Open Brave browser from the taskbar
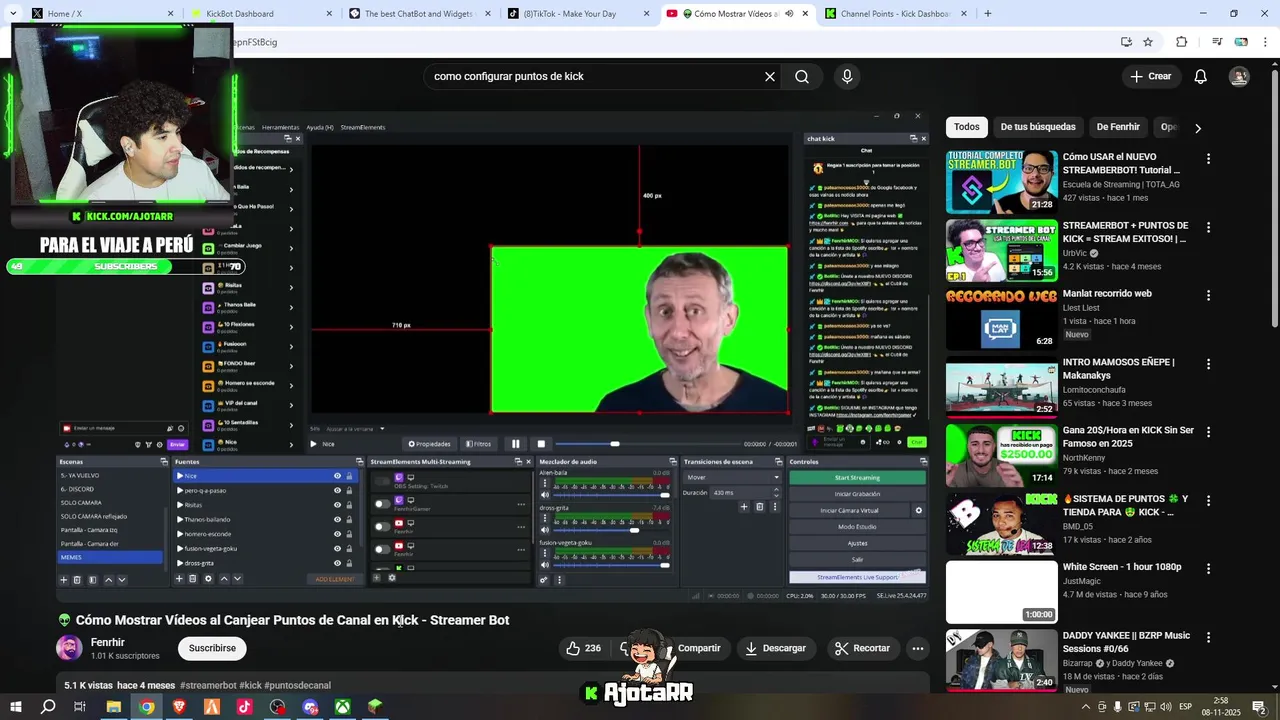1280x720 pixels. 179,706
